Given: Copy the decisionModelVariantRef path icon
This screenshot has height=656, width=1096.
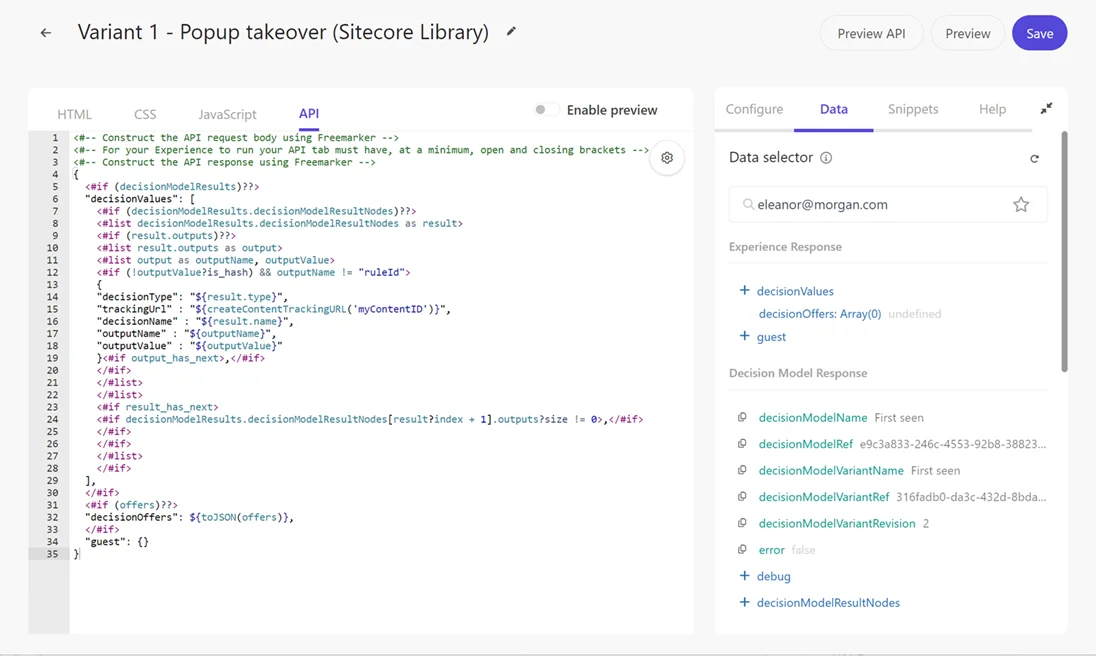Looking at the screenshot, I should coord(742,497).
